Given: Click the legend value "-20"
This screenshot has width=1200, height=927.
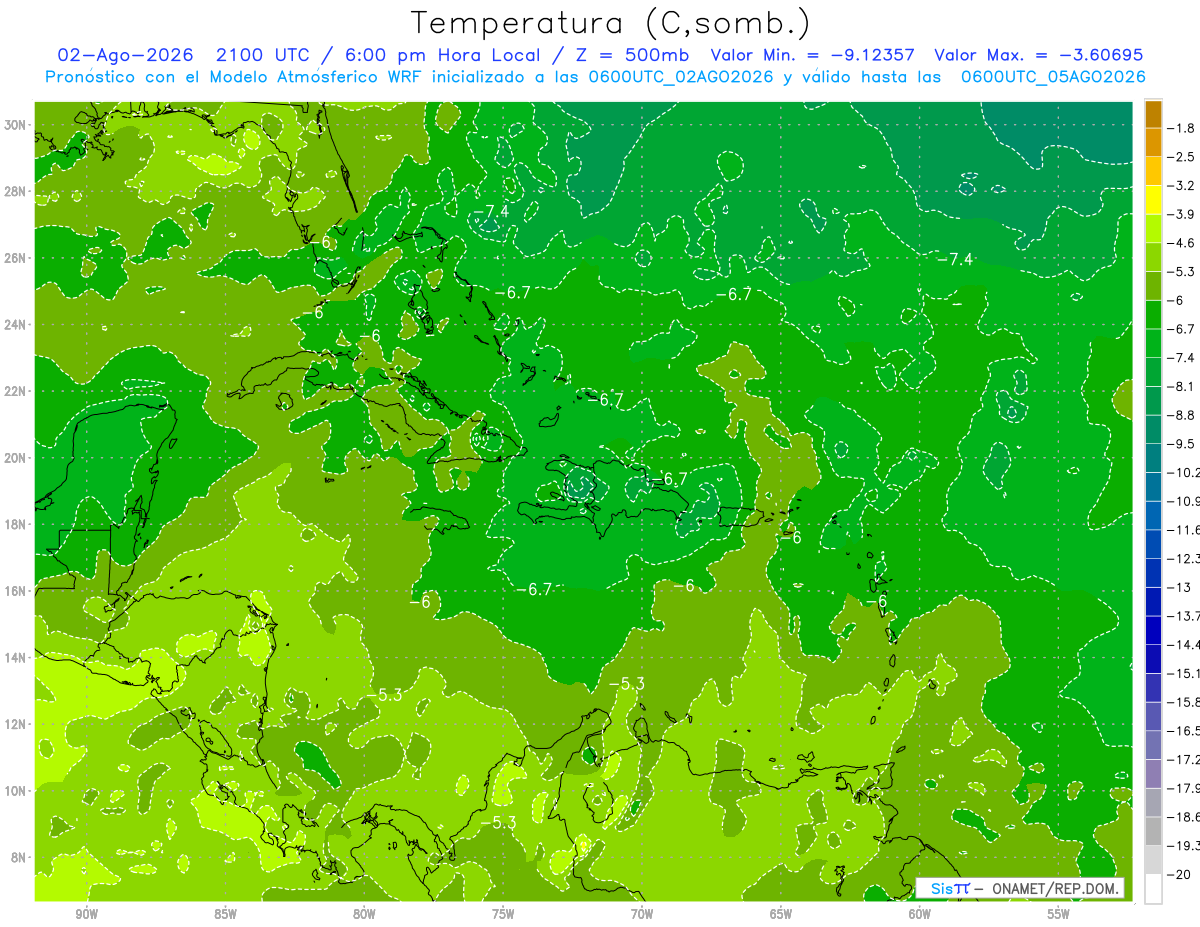Looking at the screenshot, I should [1179, 874].
